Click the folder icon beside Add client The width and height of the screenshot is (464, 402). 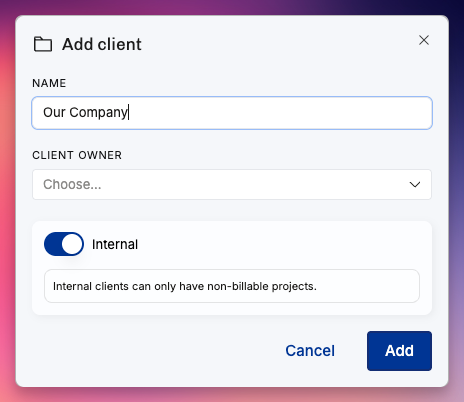point(43,44)
